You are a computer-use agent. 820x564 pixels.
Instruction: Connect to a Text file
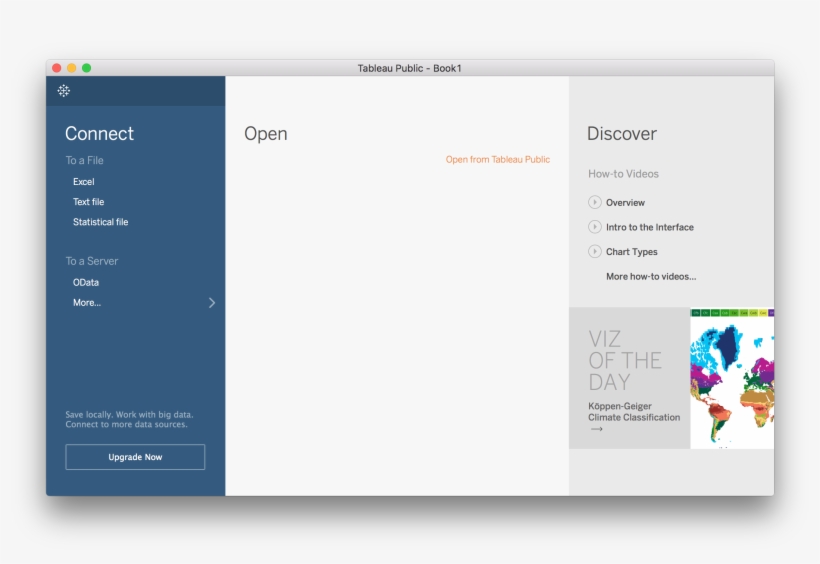pyautogui.click(x=88, y=202)
